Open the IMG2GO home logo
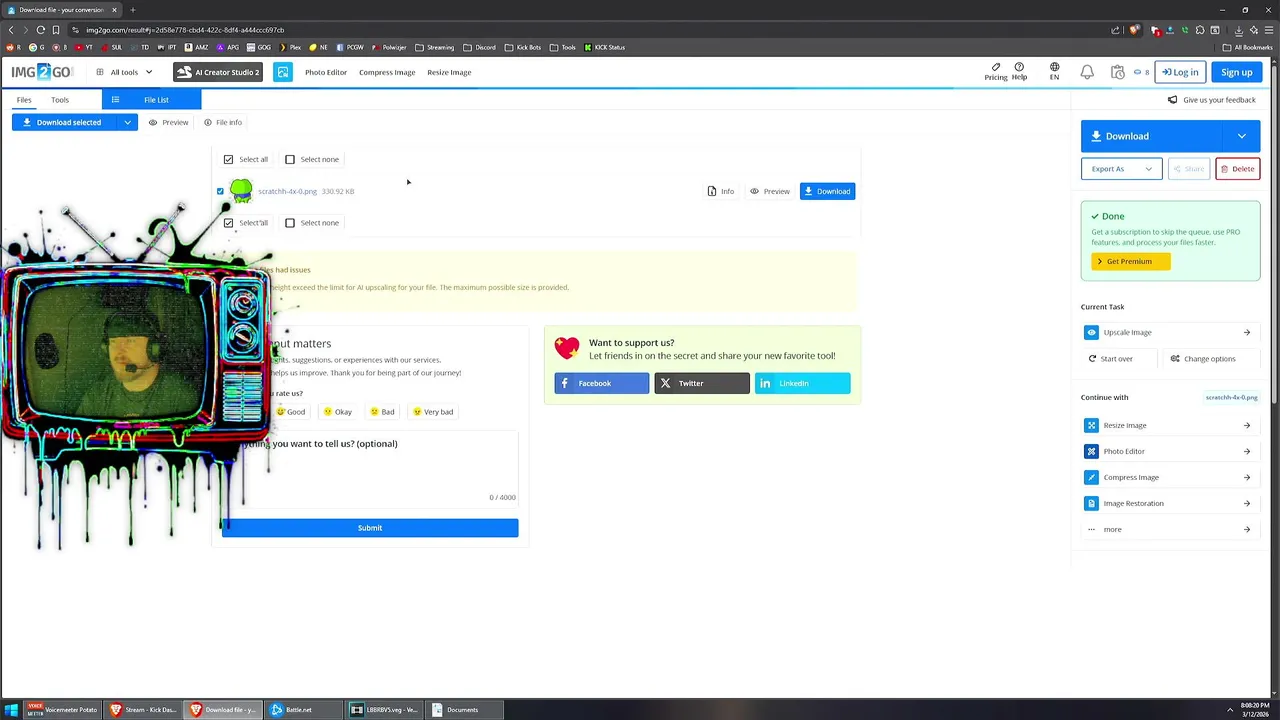The image size is (1280, 720). tap(43, 72)
